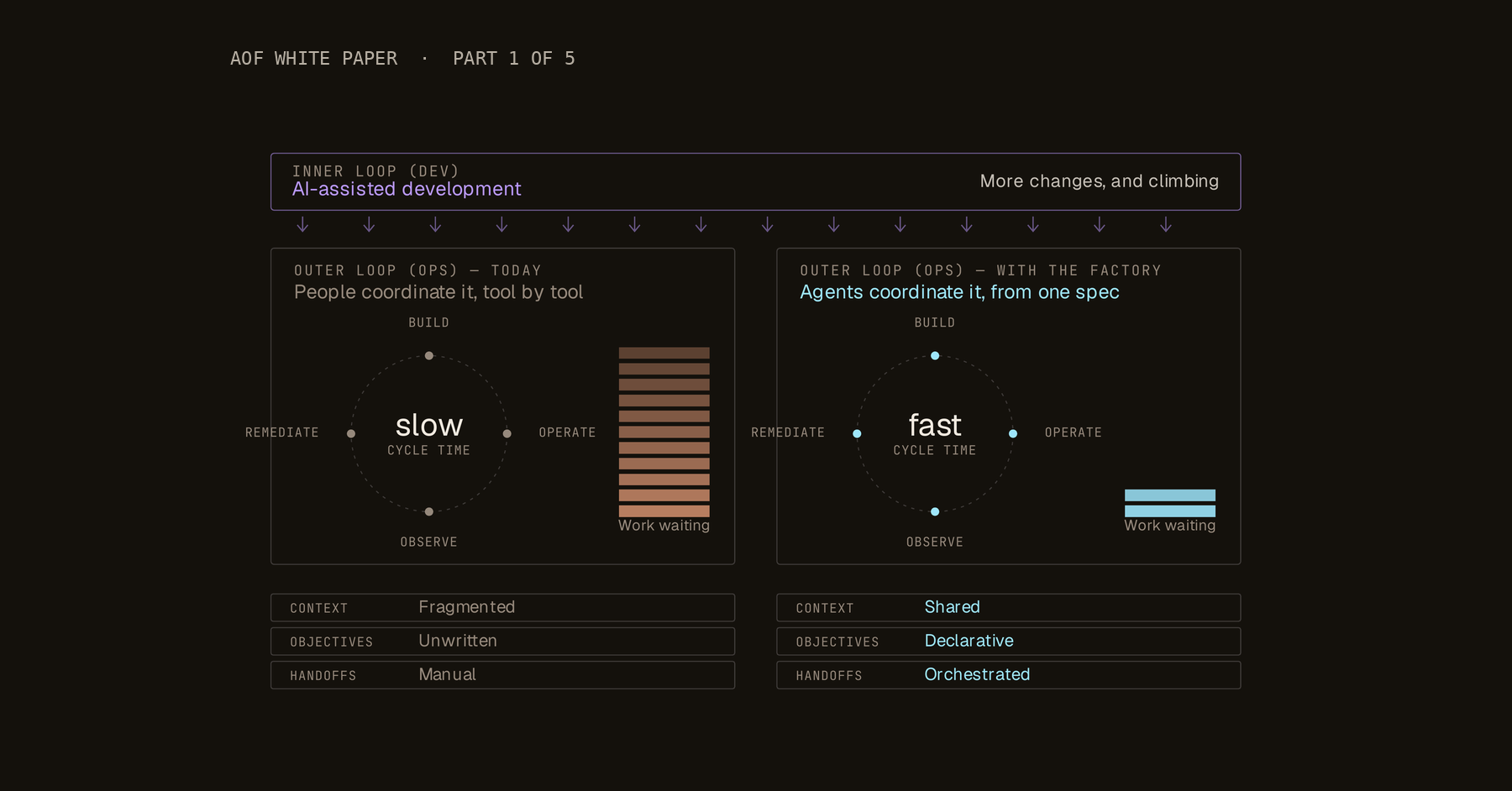Click the 'Manual' handoffs row

pos(502,675)
